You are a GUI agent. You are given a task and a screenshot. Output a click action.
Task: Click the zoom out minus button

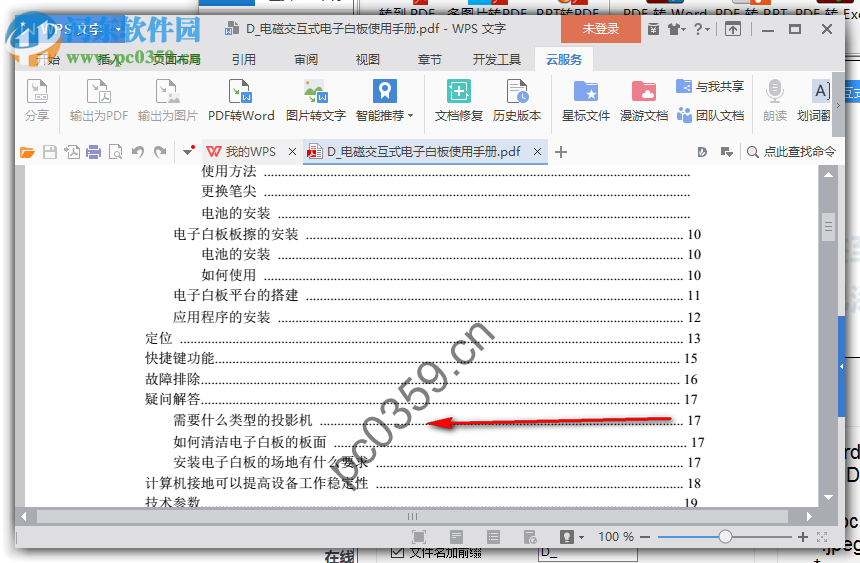click(x=645, y=537)
